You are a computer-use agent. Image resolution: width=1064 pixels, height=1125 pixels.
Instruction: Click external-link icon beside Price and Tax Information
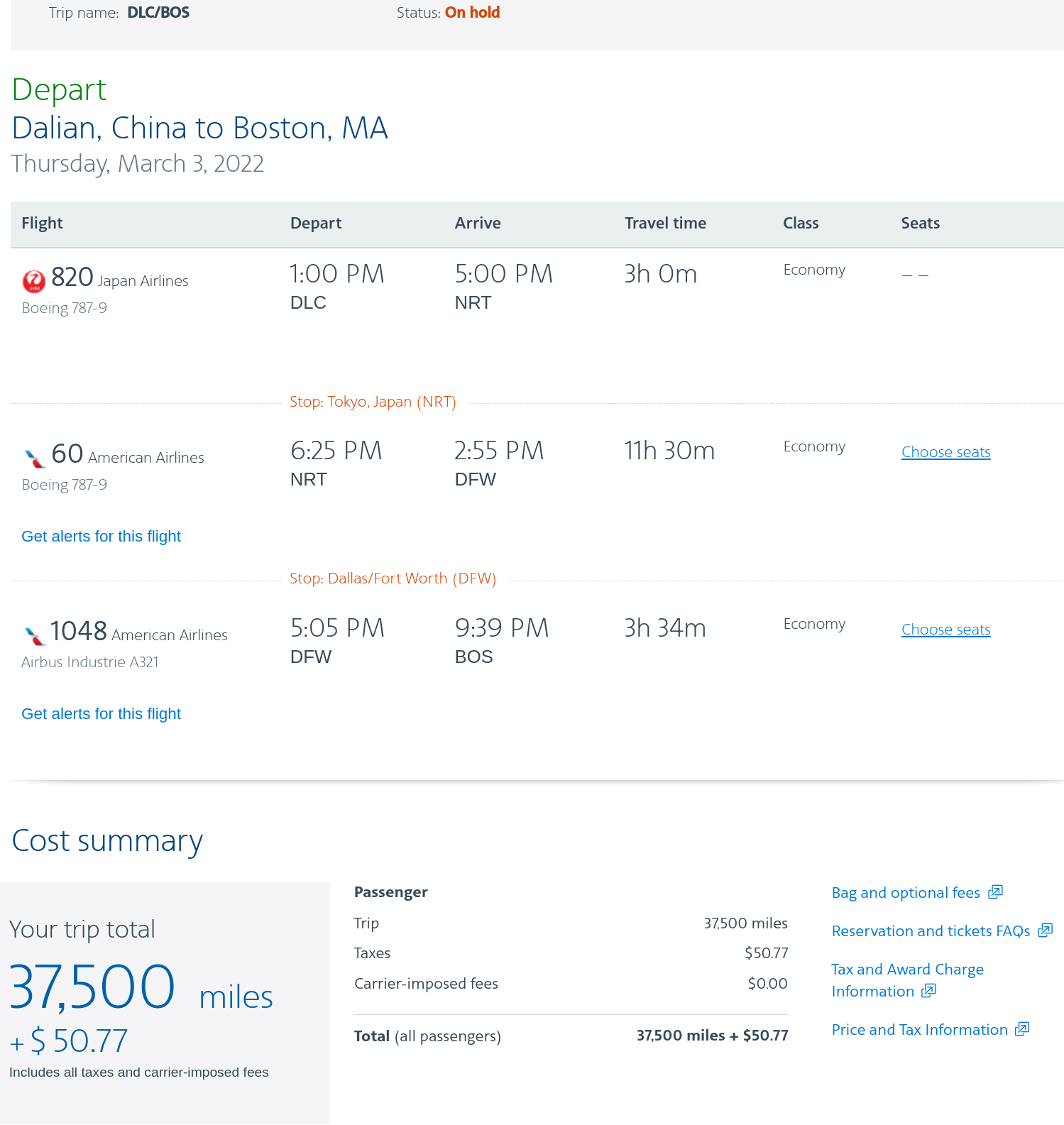(1022, 1029)
